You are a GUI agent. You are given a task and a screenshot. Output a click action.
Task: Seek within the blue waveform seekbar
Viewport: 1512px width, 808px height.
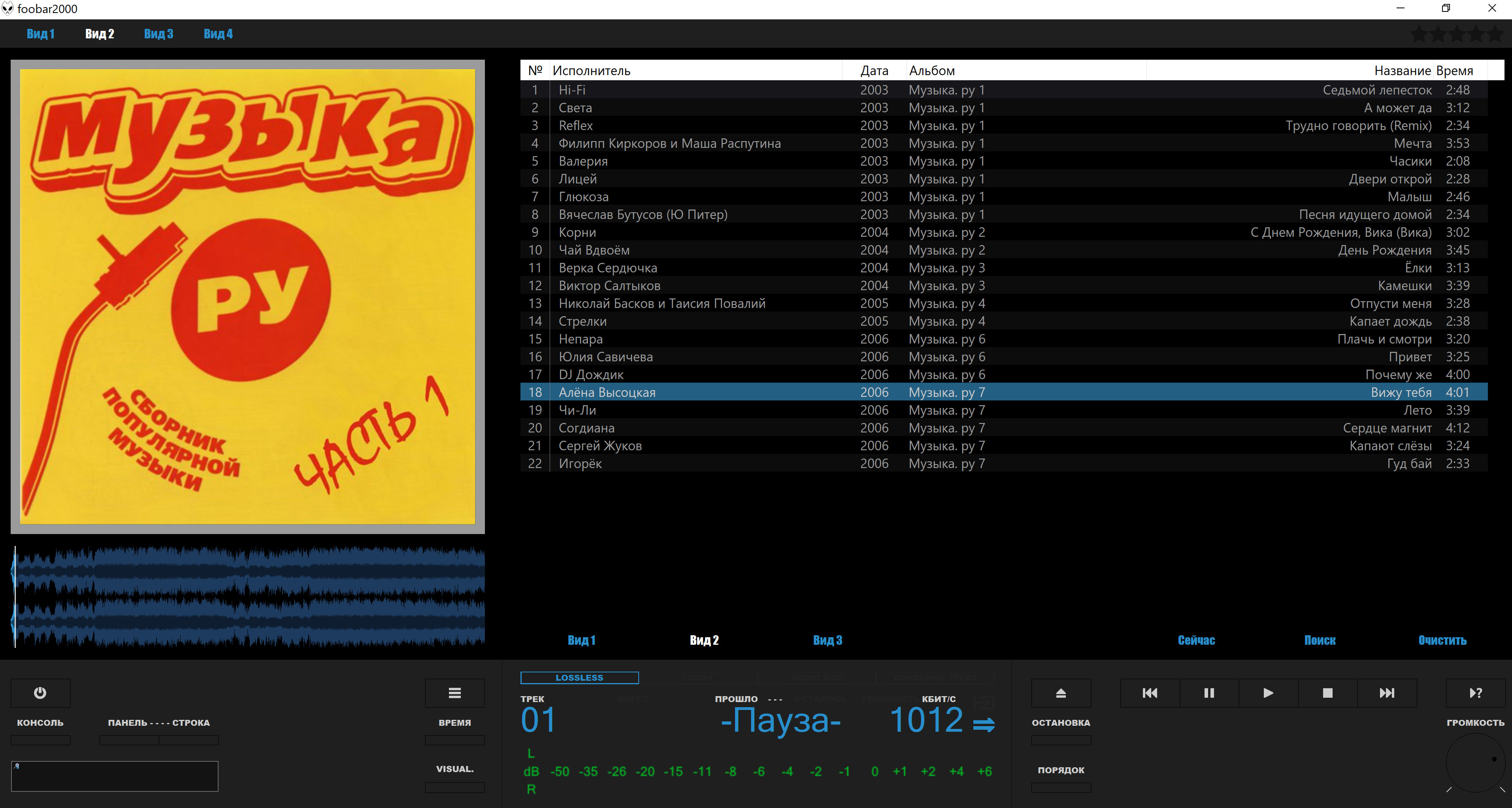(x=248, y=597)
